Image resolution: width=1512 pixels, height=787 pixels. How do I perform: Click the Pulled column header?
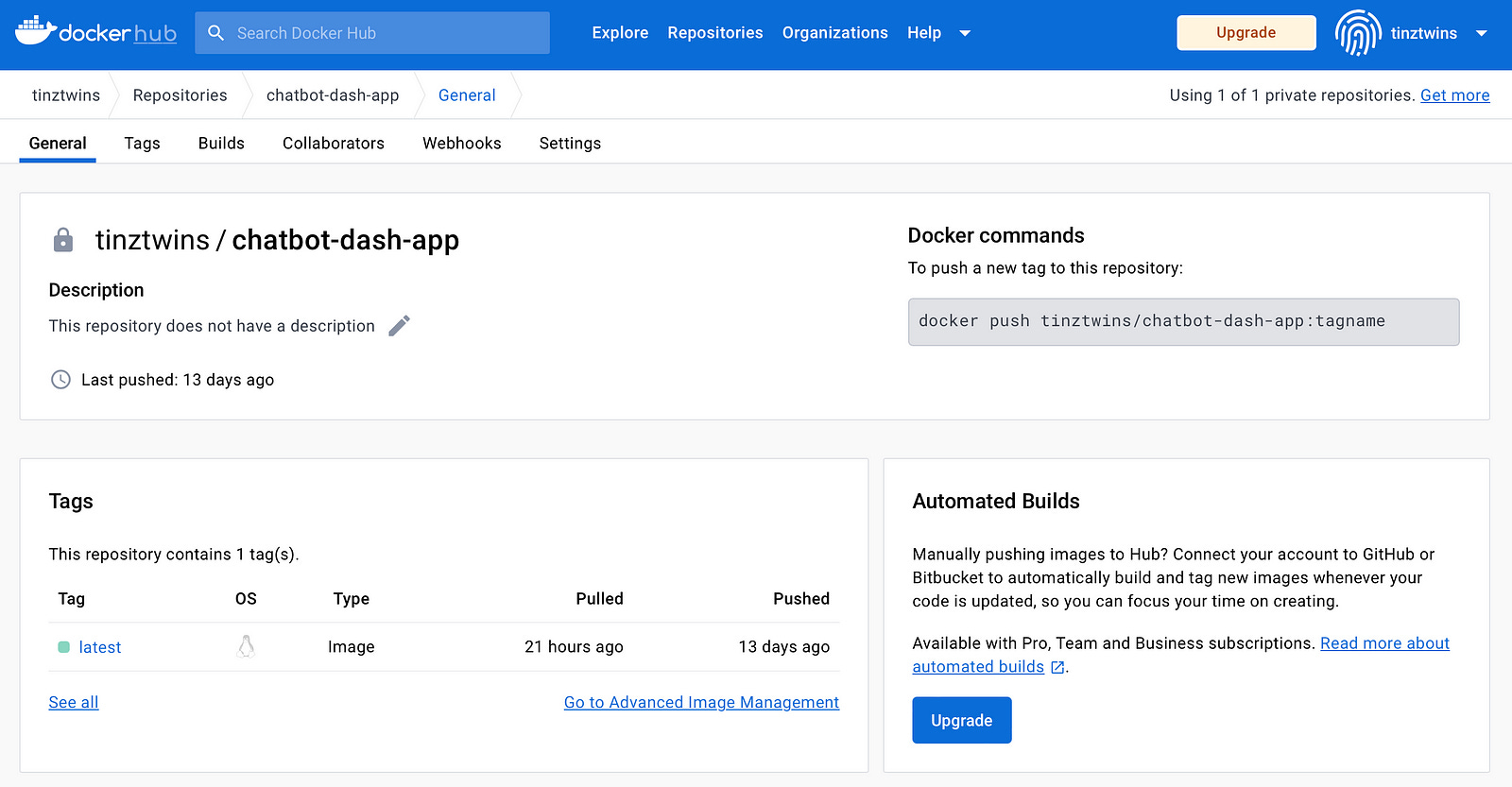click(600, 599)
